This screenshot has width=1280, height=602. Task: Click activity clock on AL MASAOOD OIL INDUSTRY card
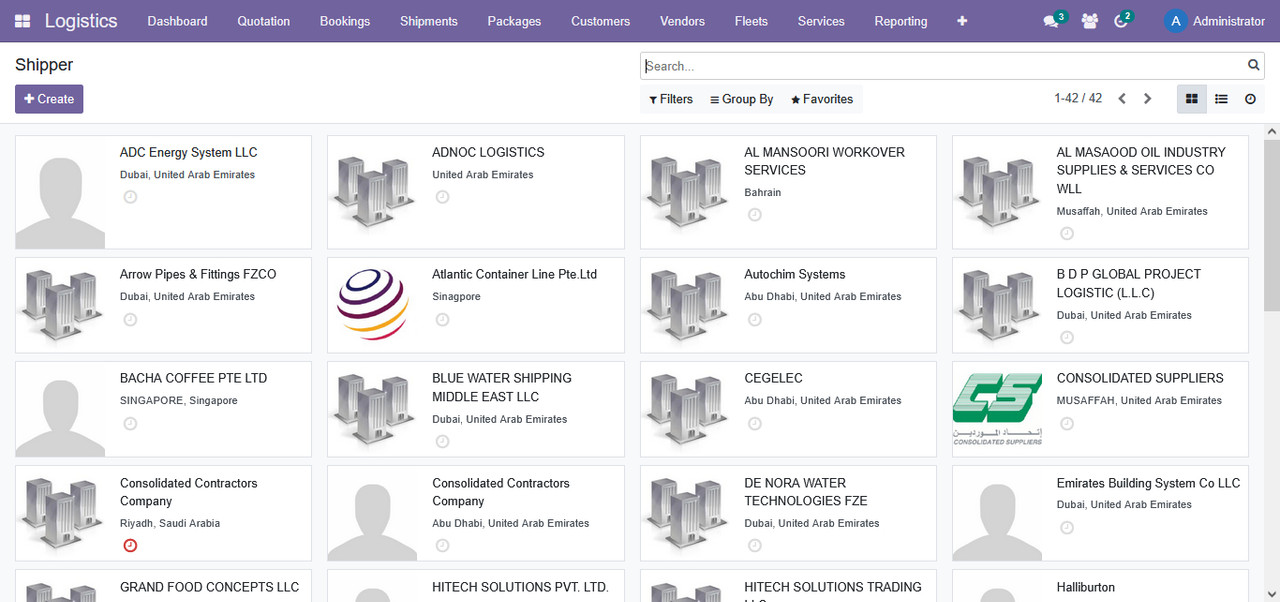1067,233
